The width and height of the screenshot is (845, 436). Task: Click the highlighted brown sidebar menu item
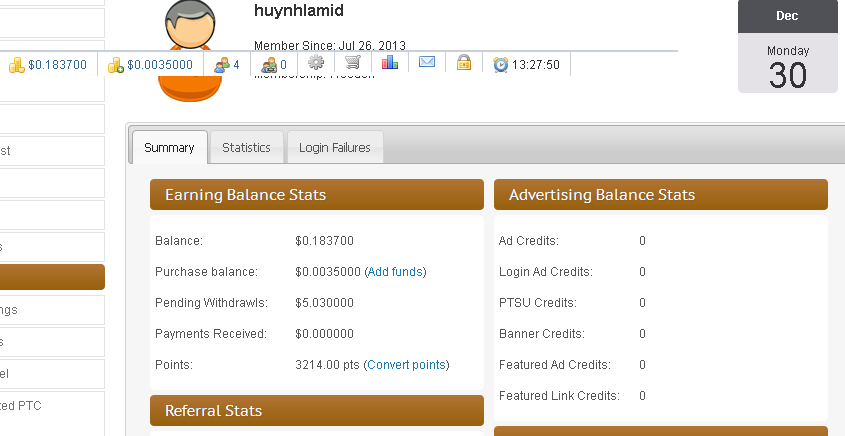point(52,277)
